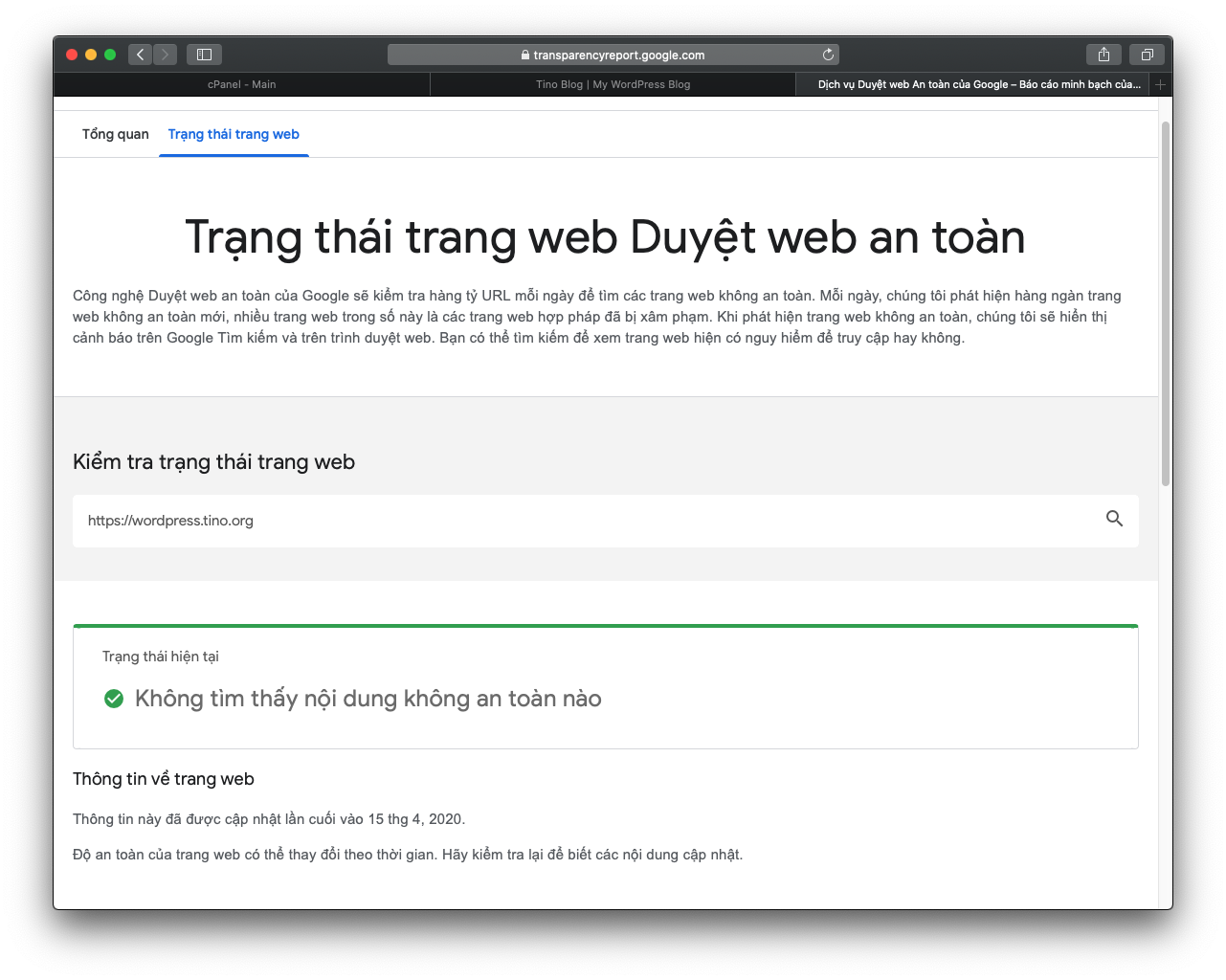The width and height of the screenshot is (1226, 980).
Task: Select the Trạng thái trang web tab
Action: click(x=234, y=134)
